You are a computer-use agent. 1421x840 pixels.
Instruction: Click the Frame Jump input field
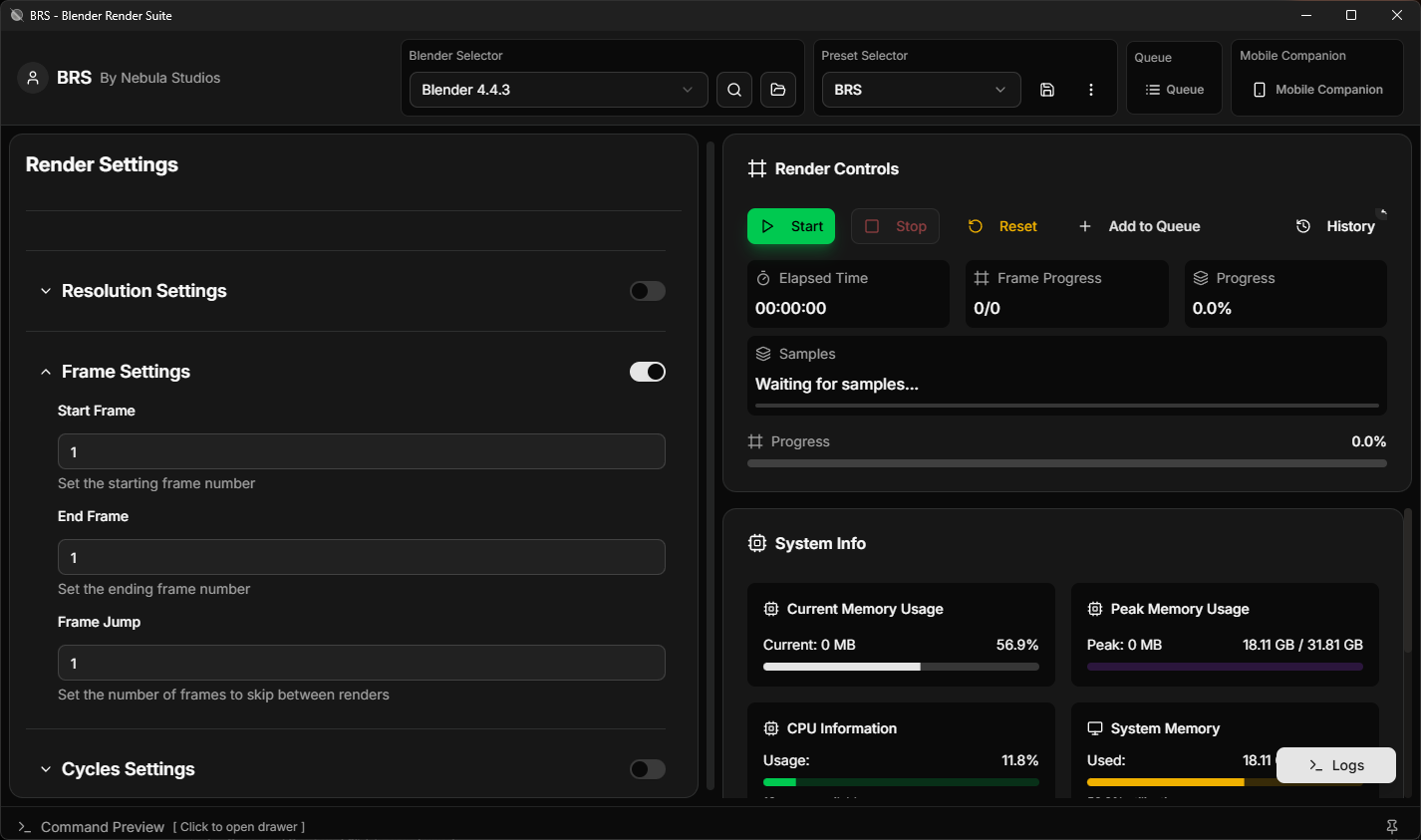pyautogui.click(x=362, y=663)
